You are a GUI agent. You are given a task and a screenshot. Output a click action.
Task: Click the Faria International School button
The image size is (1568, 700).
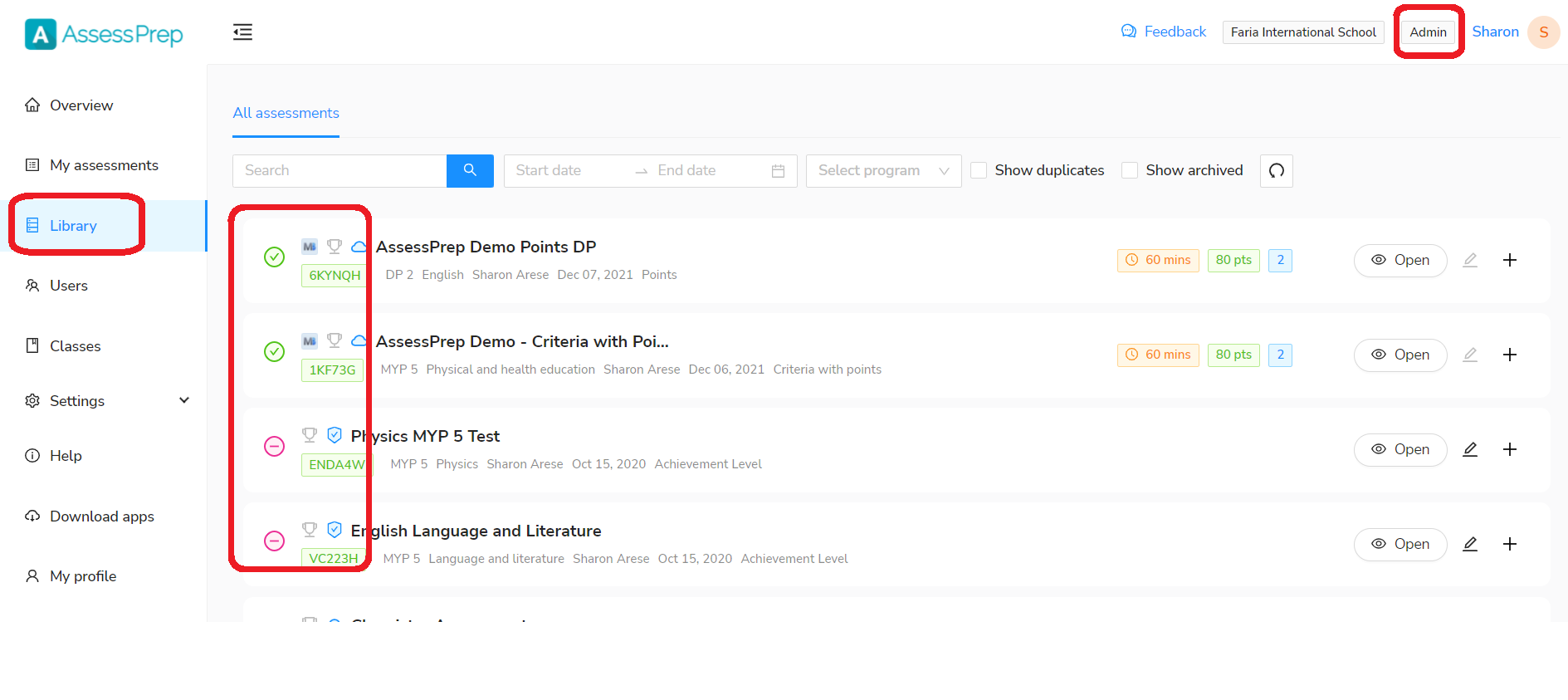1303,32
